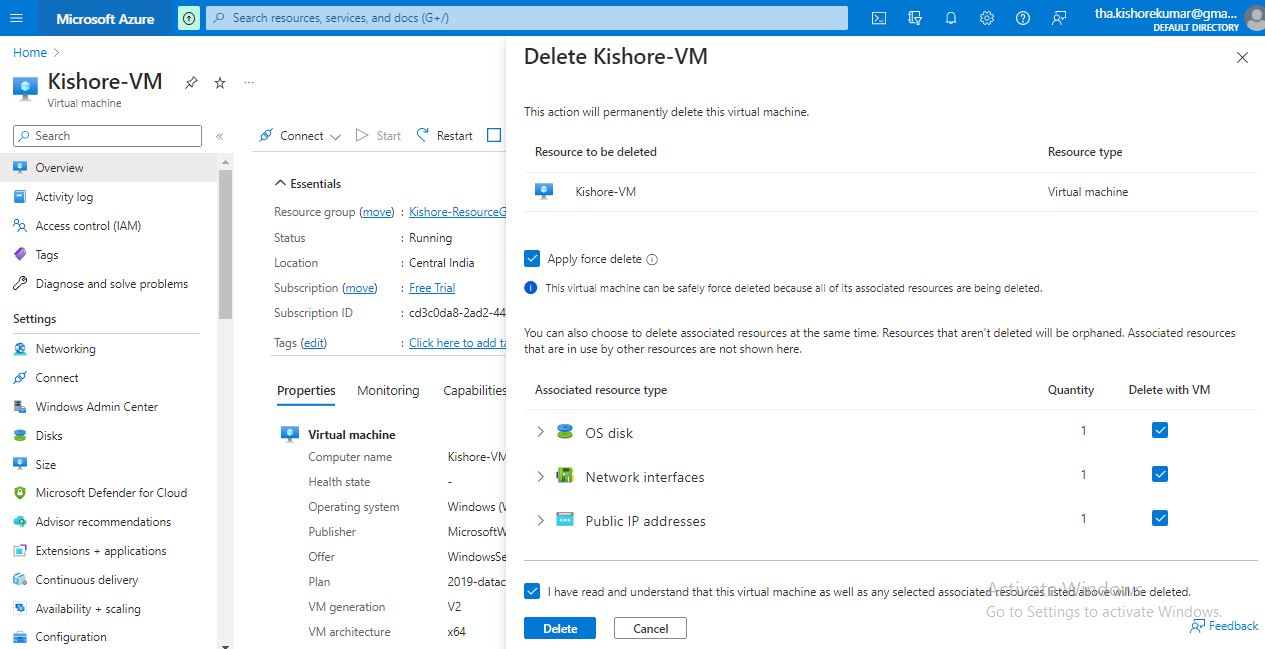
Task: Toggle the deletion acknowledgment checkbox
Action: (x=533, y=591)
